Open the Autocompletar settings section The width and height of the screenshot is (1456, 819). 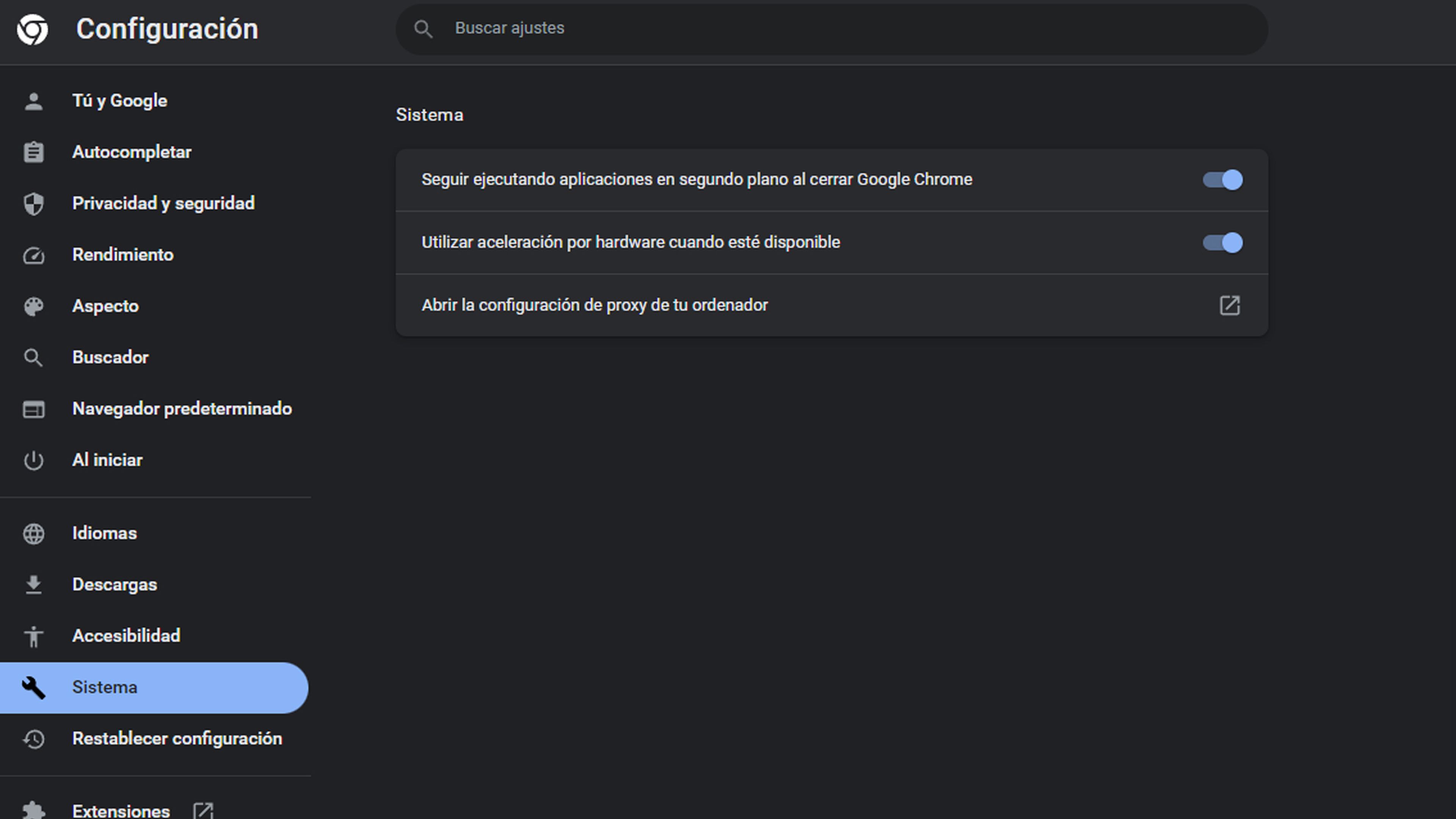[x=132, y=152]
